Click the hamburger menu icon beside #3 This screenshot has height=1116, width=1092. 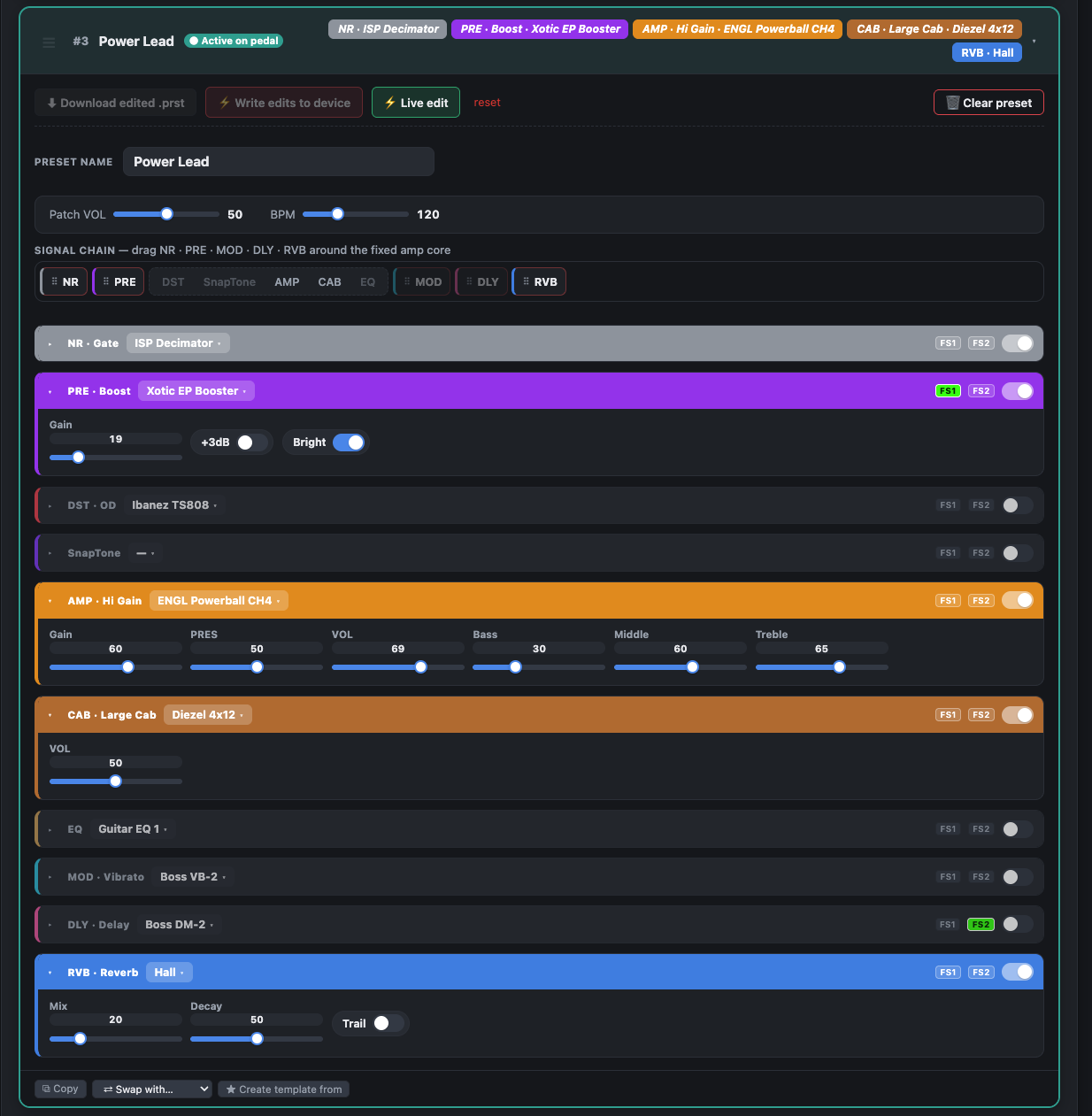click(49, 42)
